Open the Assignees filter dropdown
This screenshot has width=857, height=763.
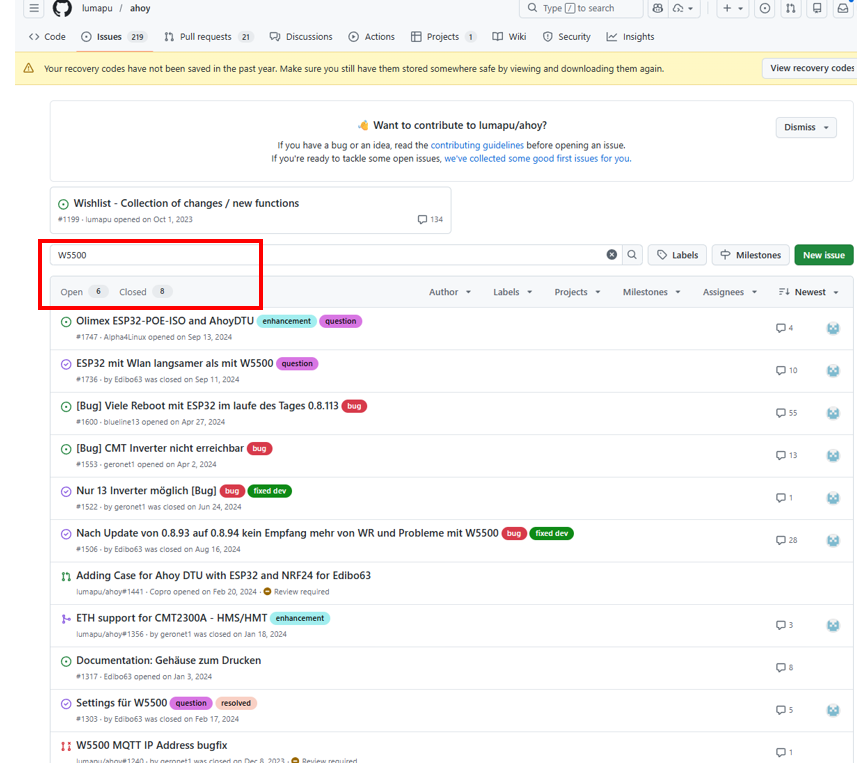tap(730, 292)
